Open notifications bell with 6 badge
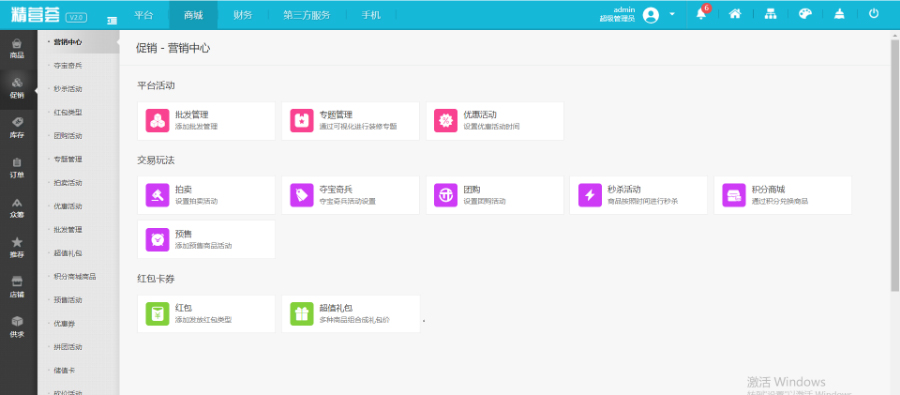 [x=701, y=14]
